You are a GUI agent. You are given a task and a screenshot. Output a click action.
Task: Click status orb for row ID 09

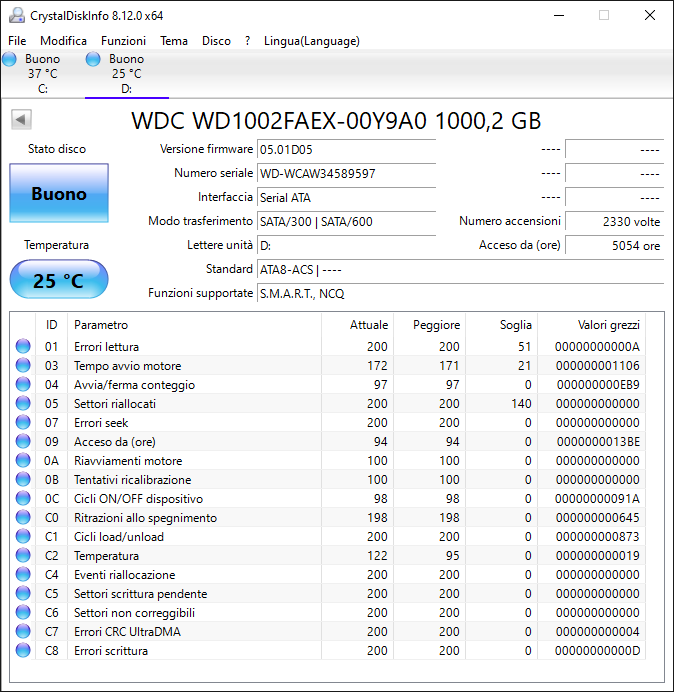pos(23,441)
